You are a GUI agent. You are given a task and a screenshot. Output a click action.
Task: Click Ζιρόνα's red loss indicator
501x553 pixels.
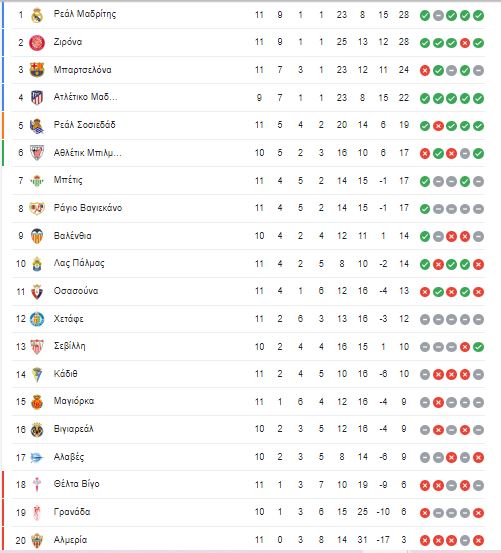465,43
